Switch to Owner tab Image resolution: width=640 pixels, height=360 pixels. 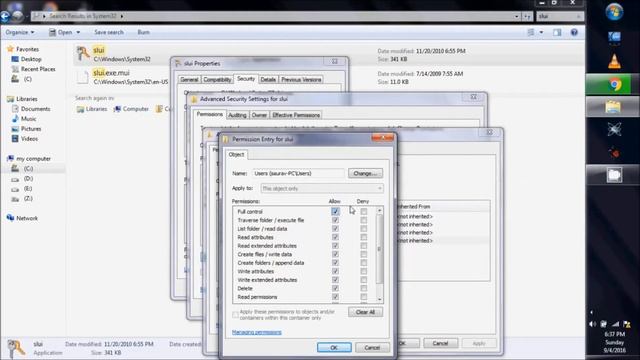(259, 115)
